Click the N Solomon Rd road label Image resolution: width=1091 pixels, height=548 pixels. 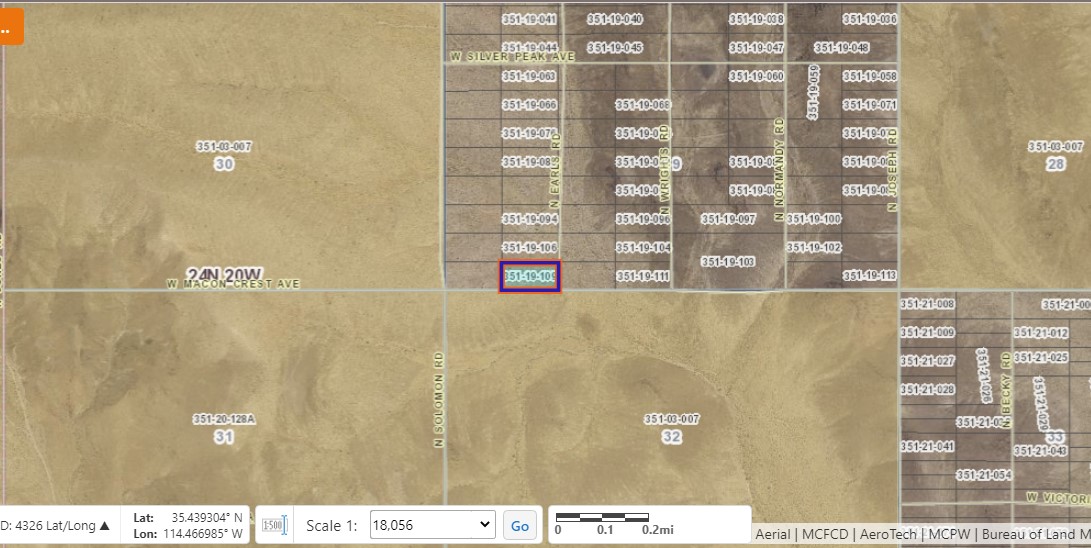[x=438, y=398]
